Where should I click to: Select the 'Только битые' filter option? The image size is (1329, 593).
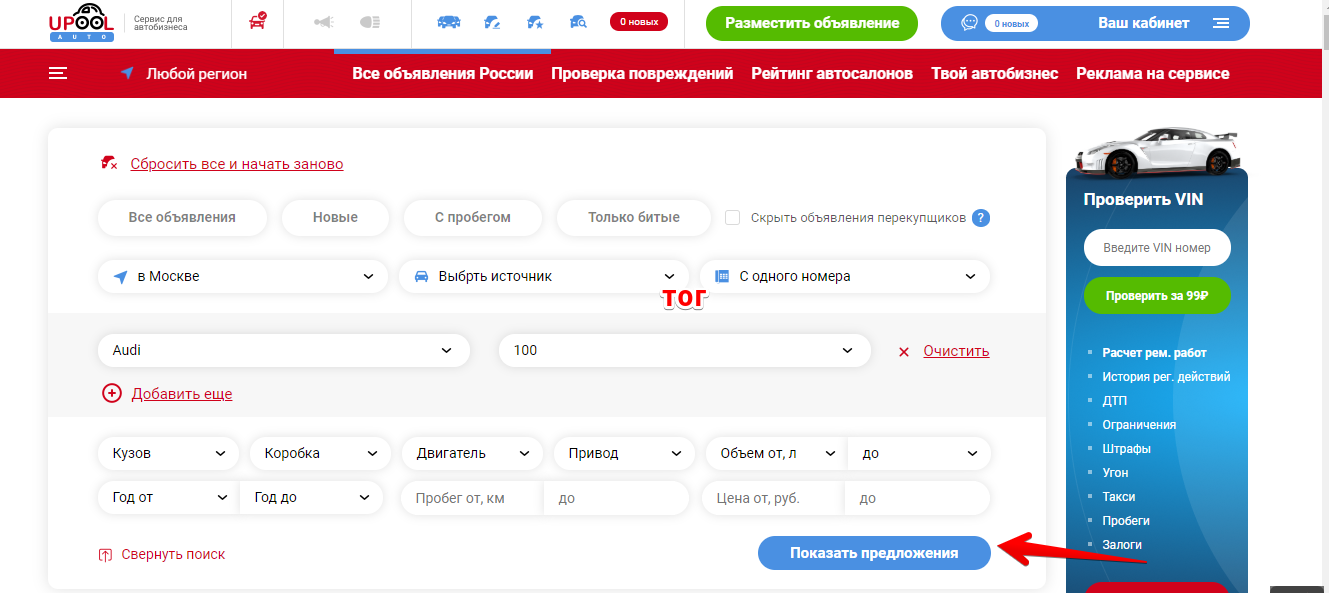pos(633,217)
